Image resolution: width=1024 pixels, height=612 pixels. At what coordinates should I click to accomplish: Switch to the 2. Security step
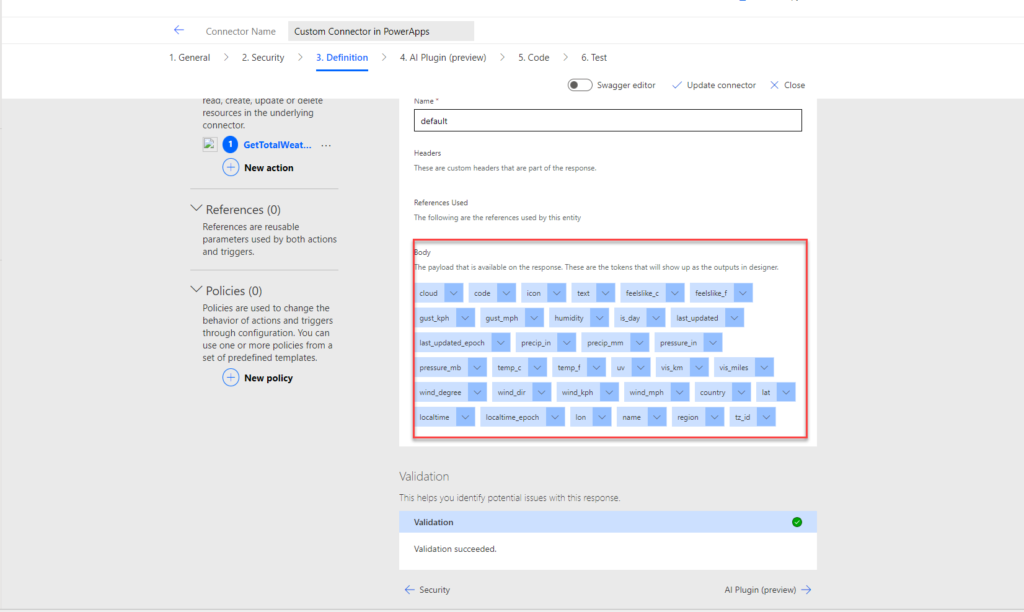tap(263, 57)
